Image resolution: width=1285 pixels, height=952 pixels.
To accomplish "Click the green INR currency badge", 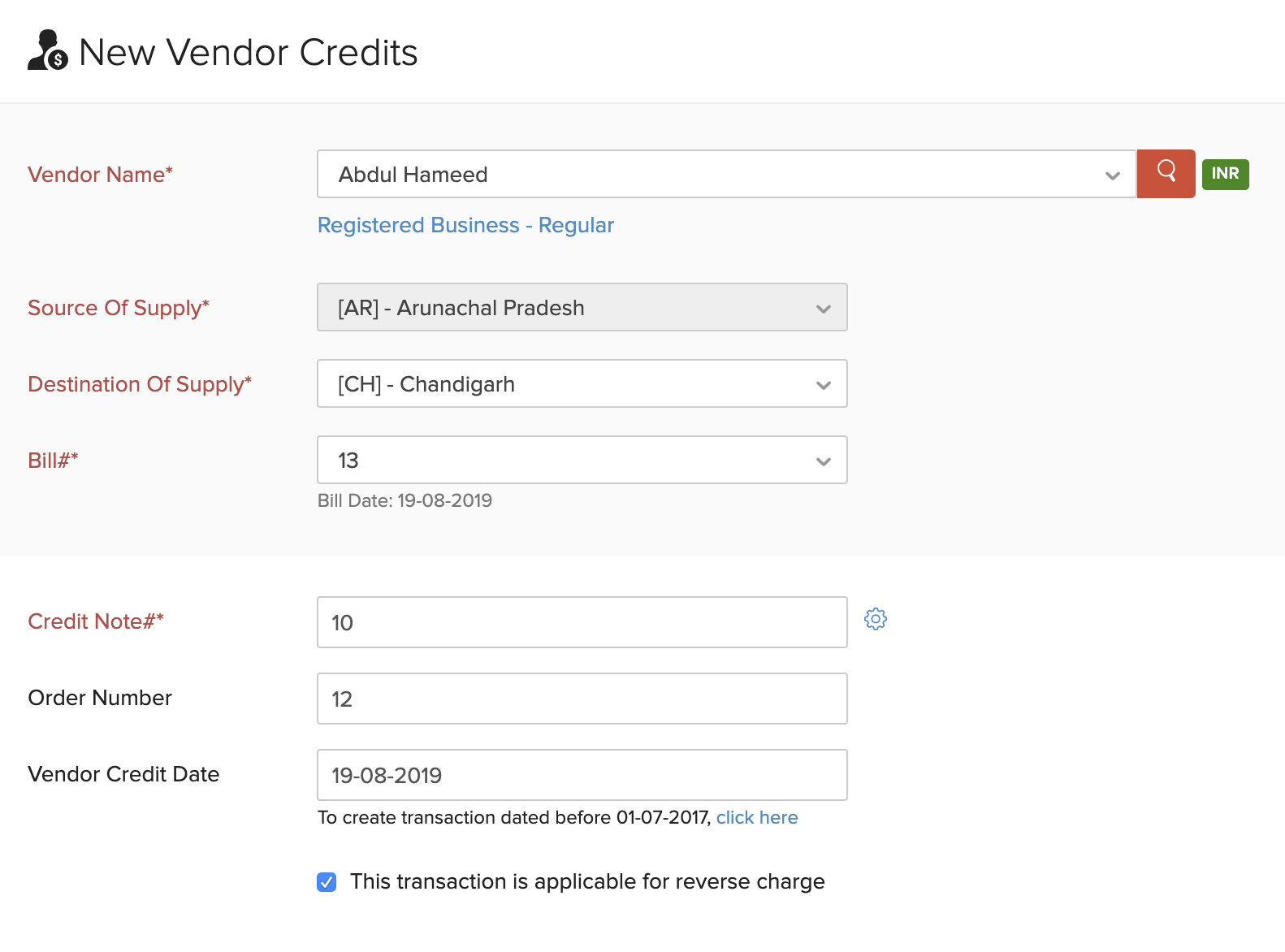I will [1225, 174].
